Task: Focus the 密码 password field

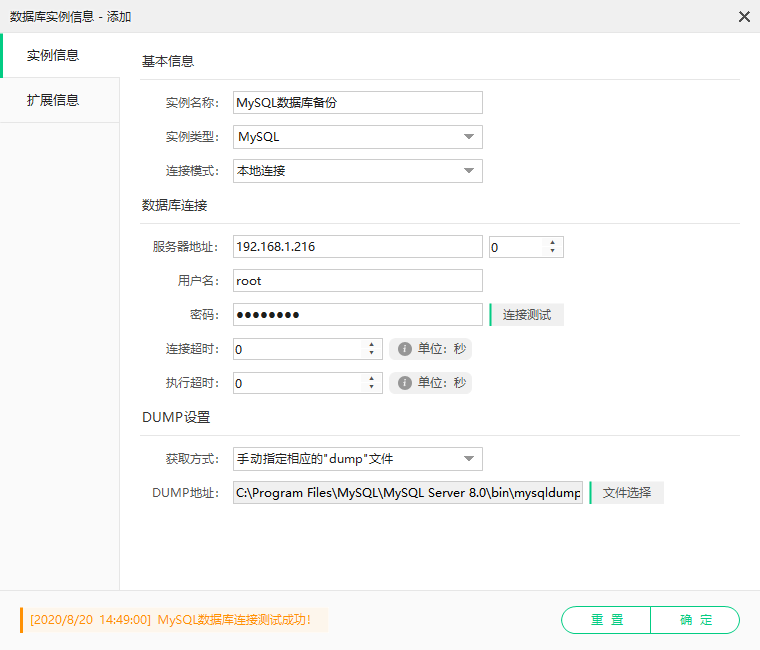Action: pyautogui.click(x=358, y=315)
